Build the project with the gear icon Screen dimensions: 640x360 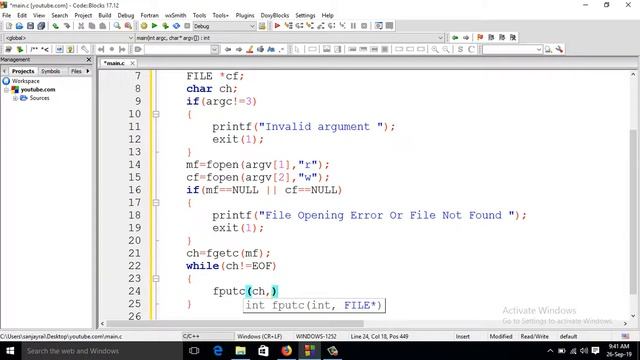pyautogui.click(x=144, y=26)
